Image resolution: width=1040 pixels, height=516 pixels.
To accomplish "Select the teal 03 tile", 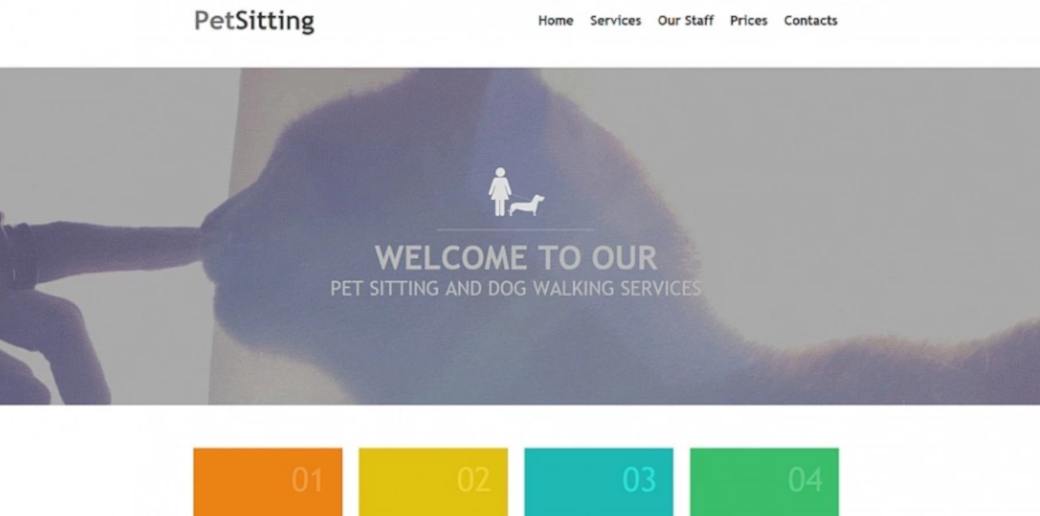I will click(599, 482).
